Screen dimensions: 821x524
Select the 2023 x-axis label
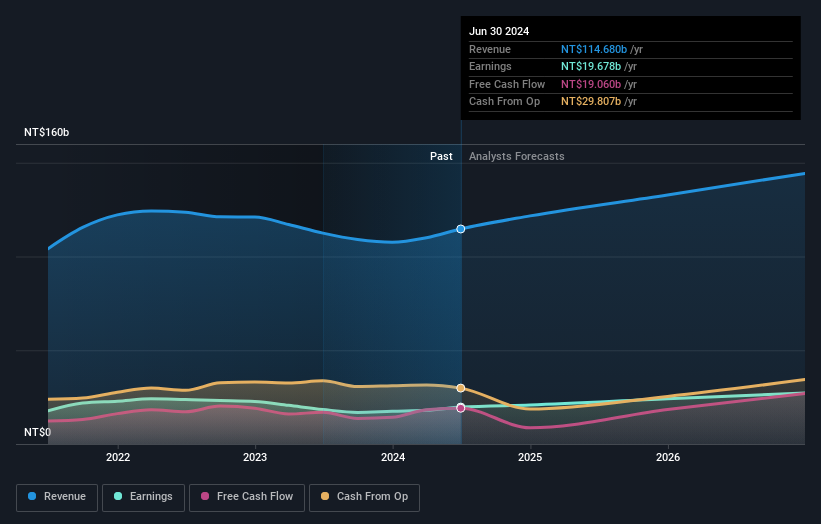pos(255,457)
